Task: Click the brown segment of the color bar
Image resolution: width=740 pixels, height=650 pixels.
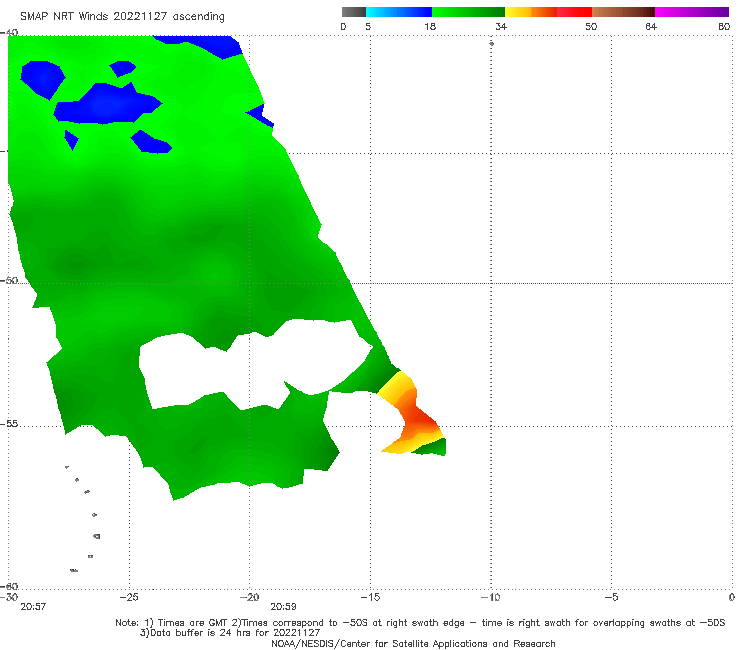Action: point(623,12)
